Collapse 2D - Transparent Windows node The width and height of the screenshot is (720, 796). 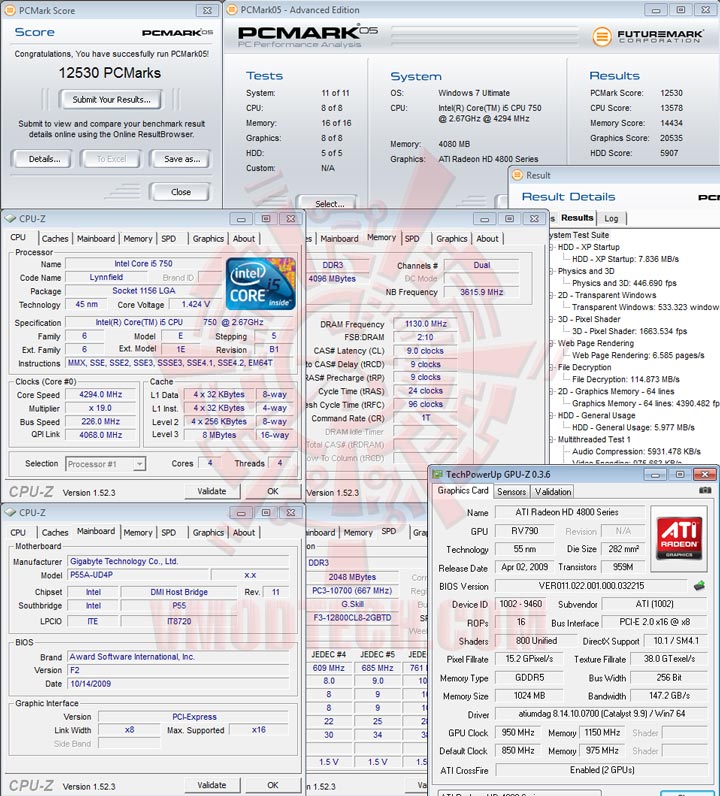pyautogui.click(x=551, y=295)
